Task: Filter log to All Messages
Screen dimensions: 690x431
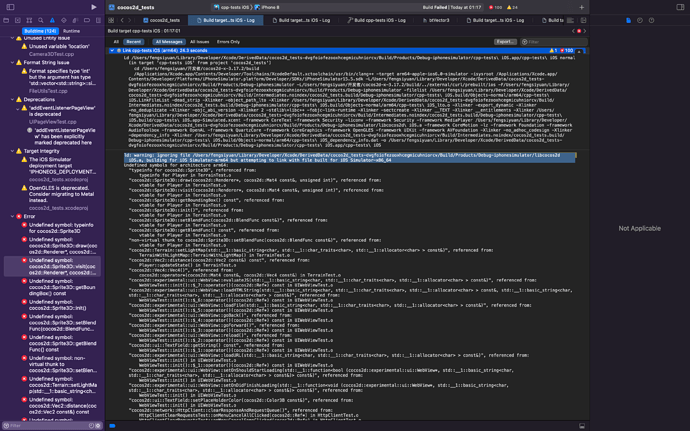Action: click(169, 42)
